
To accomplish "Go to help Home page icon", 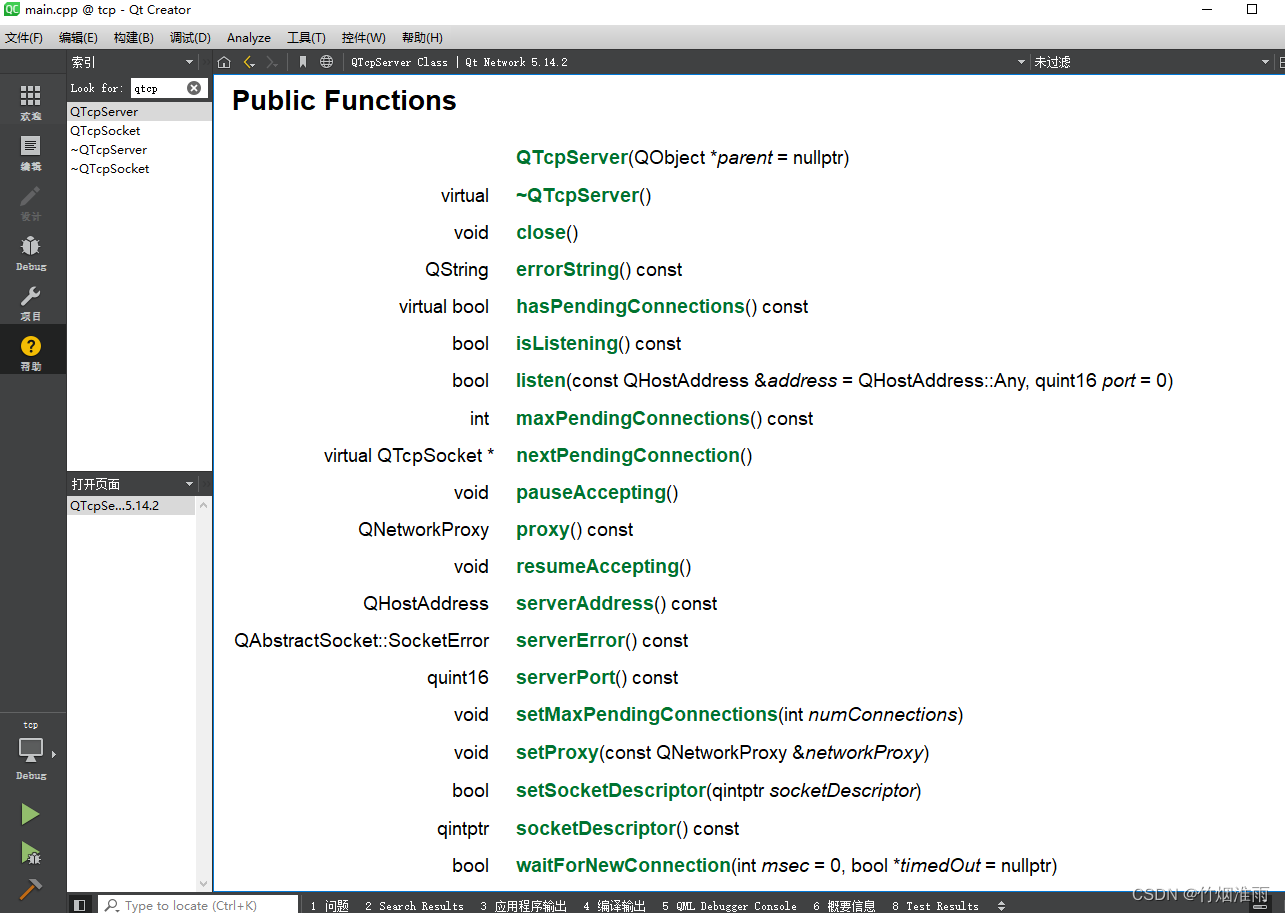I will (224, 62).
